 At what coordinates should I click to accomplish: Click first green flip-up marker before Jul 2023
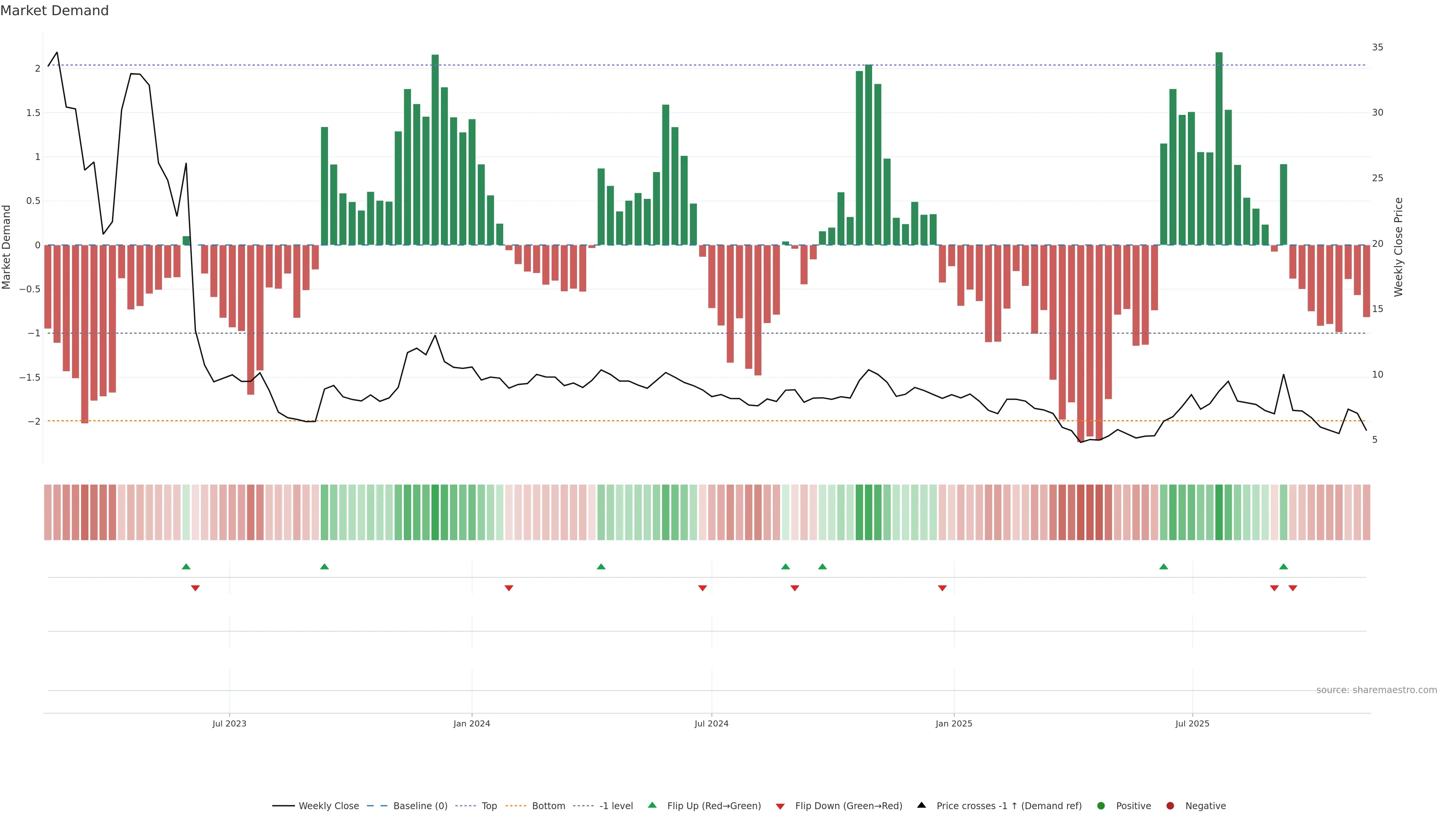click(x=186, y=566)
